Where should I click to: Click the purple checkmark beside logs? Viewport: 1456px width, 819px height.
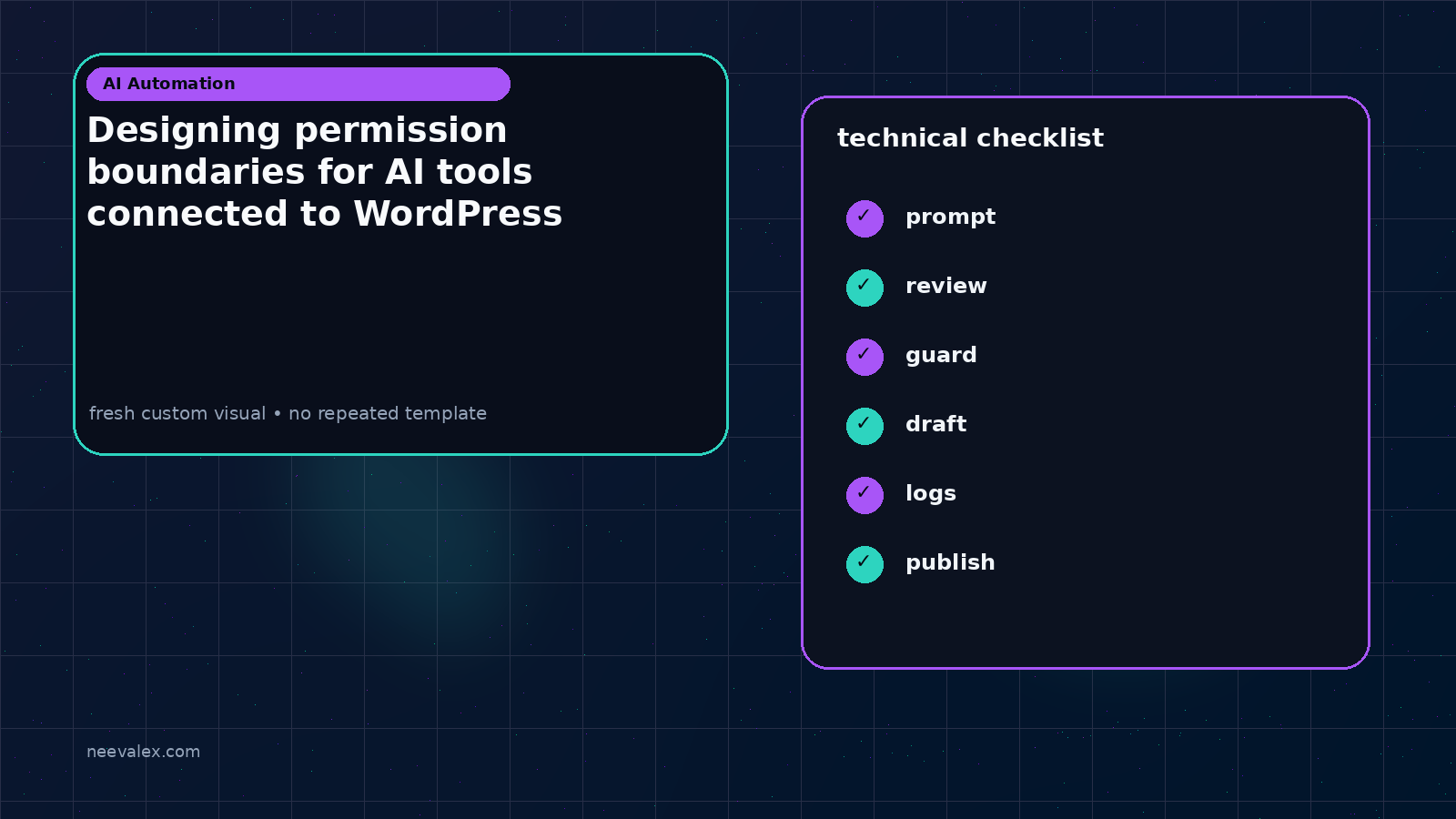tap(864, 495)
